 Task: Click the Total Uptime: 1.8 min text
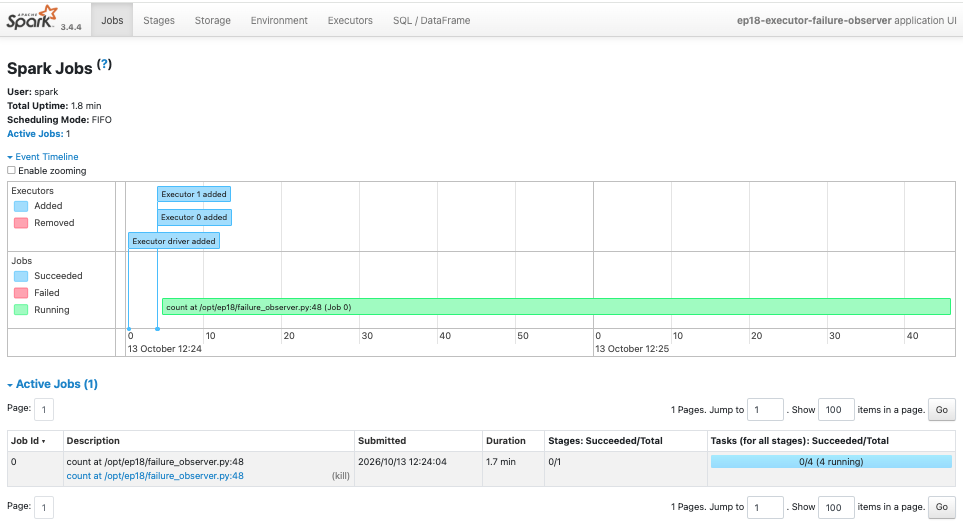click(54, 106)
